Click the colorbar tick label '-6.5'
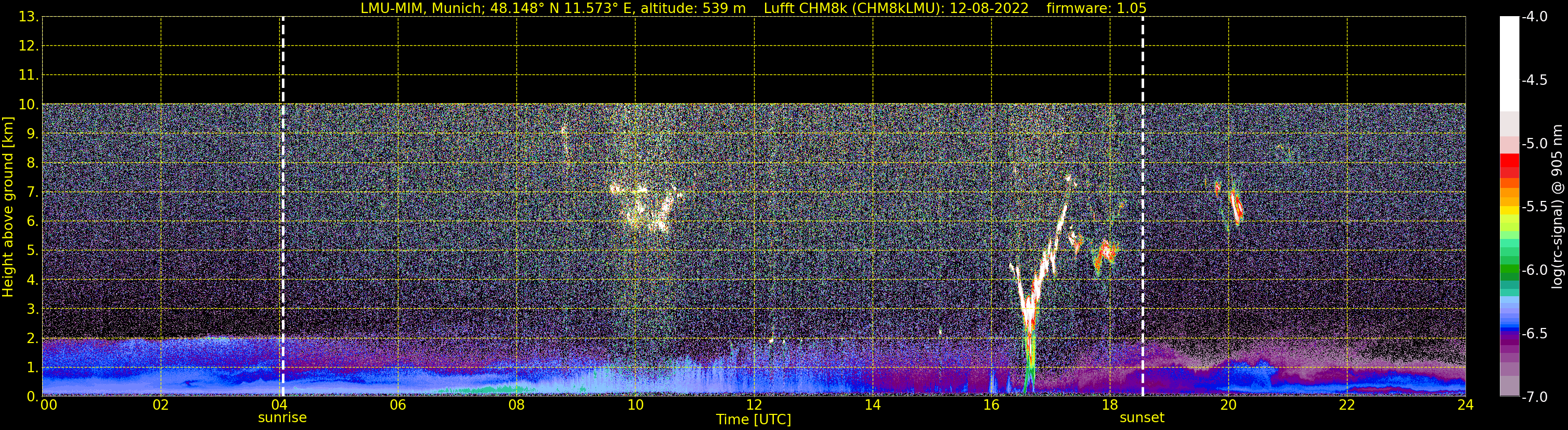The height and width of the screenshot is (430, 1568). pyautogui.click(x=1534, y=334)
